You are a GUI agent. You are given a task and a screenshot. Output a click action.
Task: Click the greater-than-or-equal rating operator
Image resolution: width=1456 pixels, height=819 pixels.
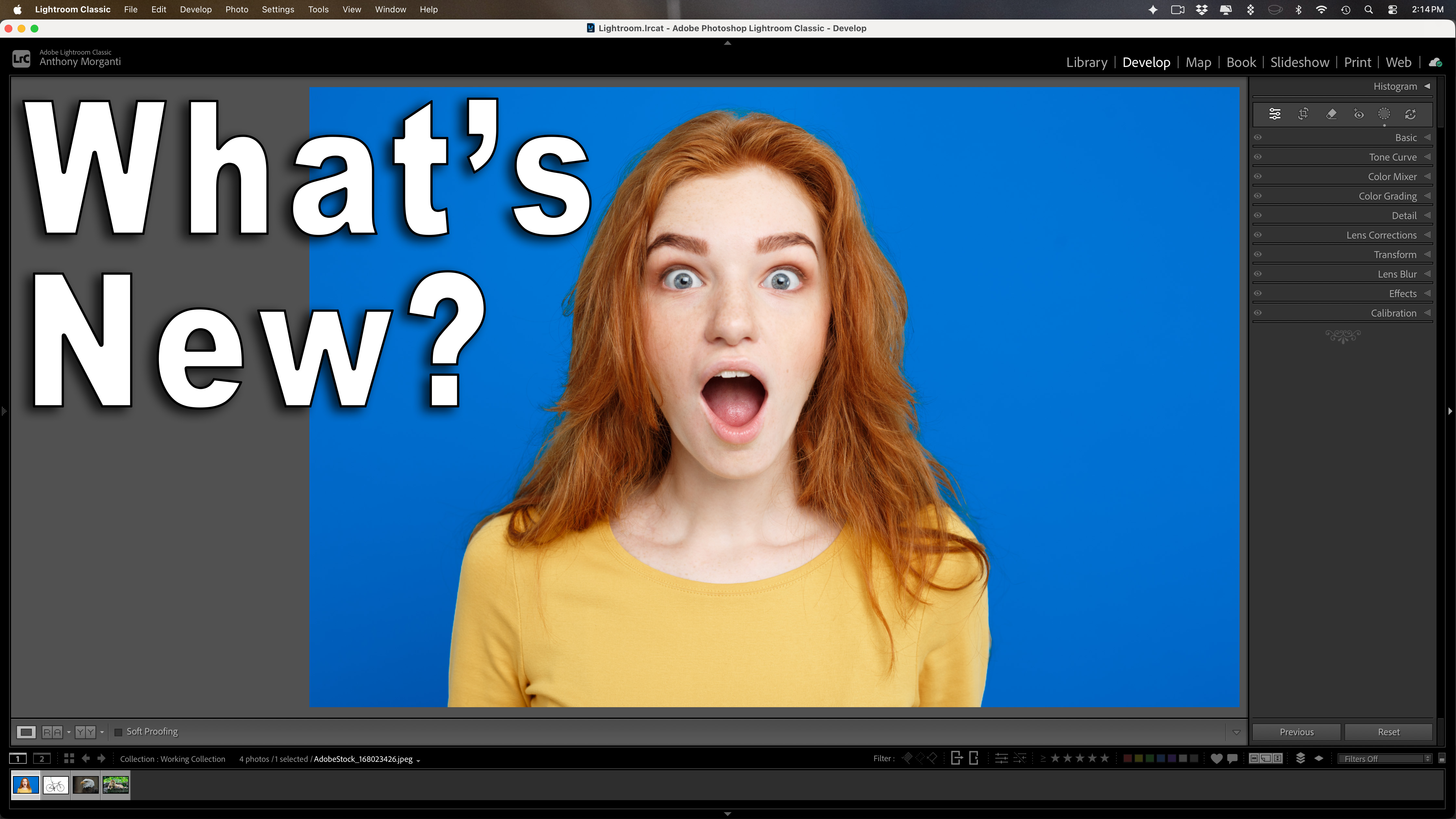coord(1043,759)
